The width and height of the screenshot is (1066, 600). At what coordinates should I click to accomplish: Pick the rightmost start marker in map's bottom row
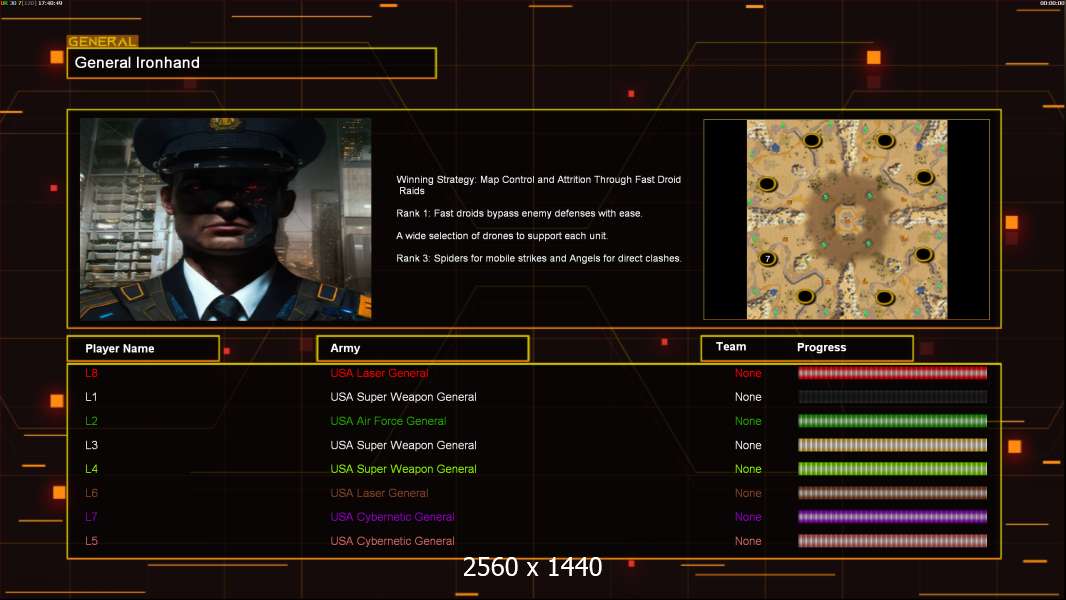(x=884, y=297)
